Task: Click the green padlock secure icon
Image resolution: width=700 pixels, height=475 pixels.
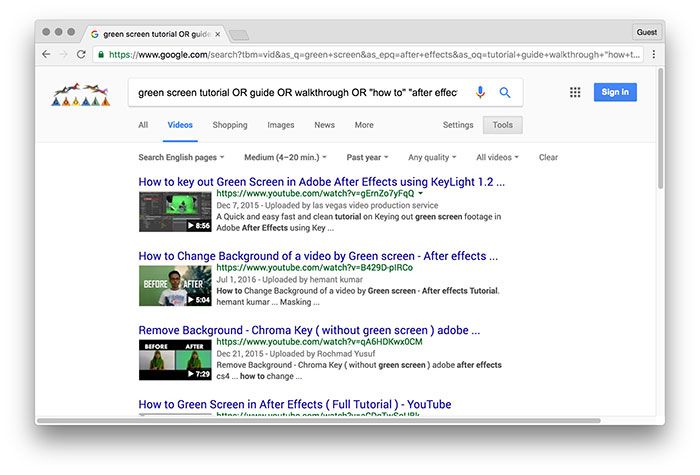Action: point(101,54)
